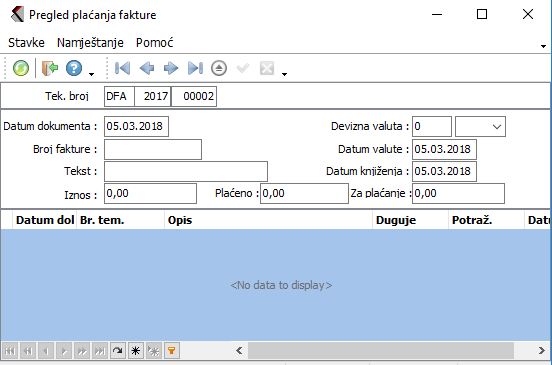
Task: Click the round eject-style edit icon
Action: point(219,68)
